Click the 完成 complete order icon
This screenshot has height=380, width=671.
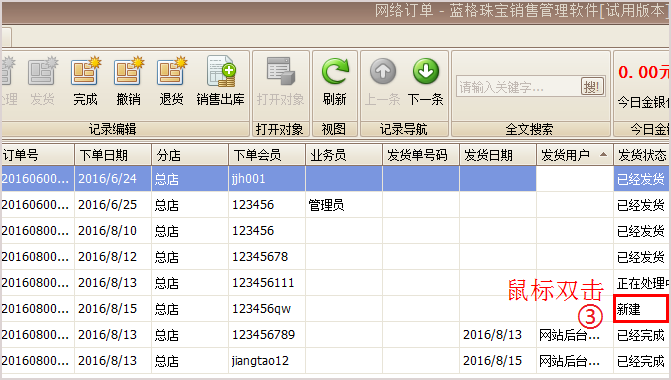coord(85,81)
